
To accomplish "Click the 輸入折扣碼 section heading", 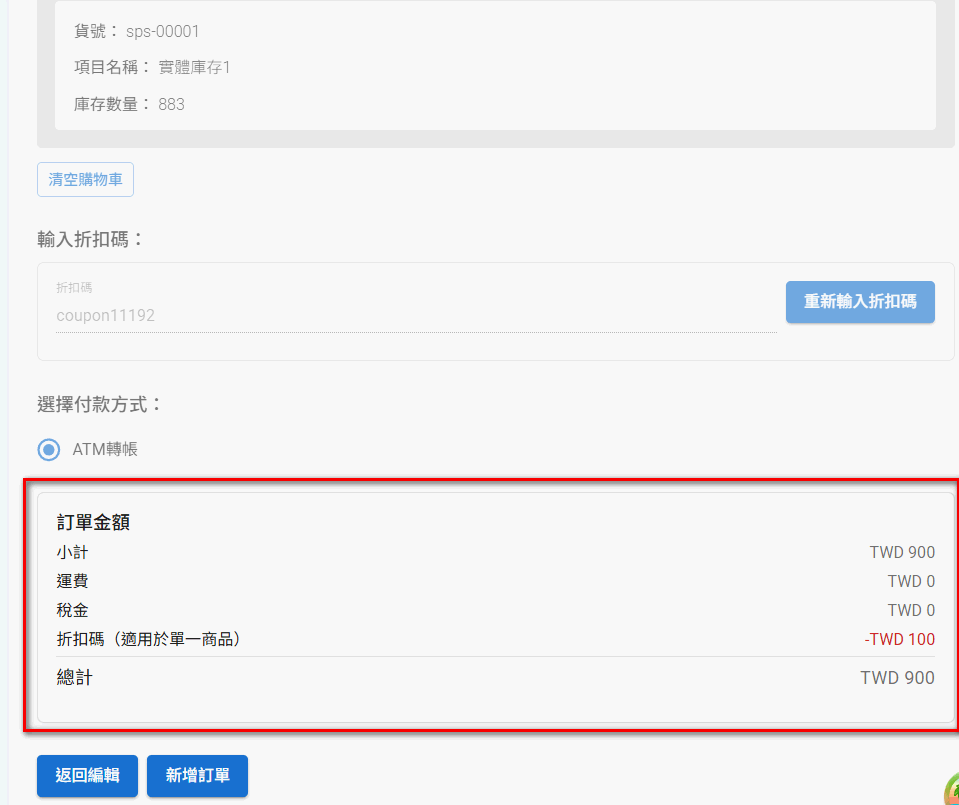I will coord(91,239).
